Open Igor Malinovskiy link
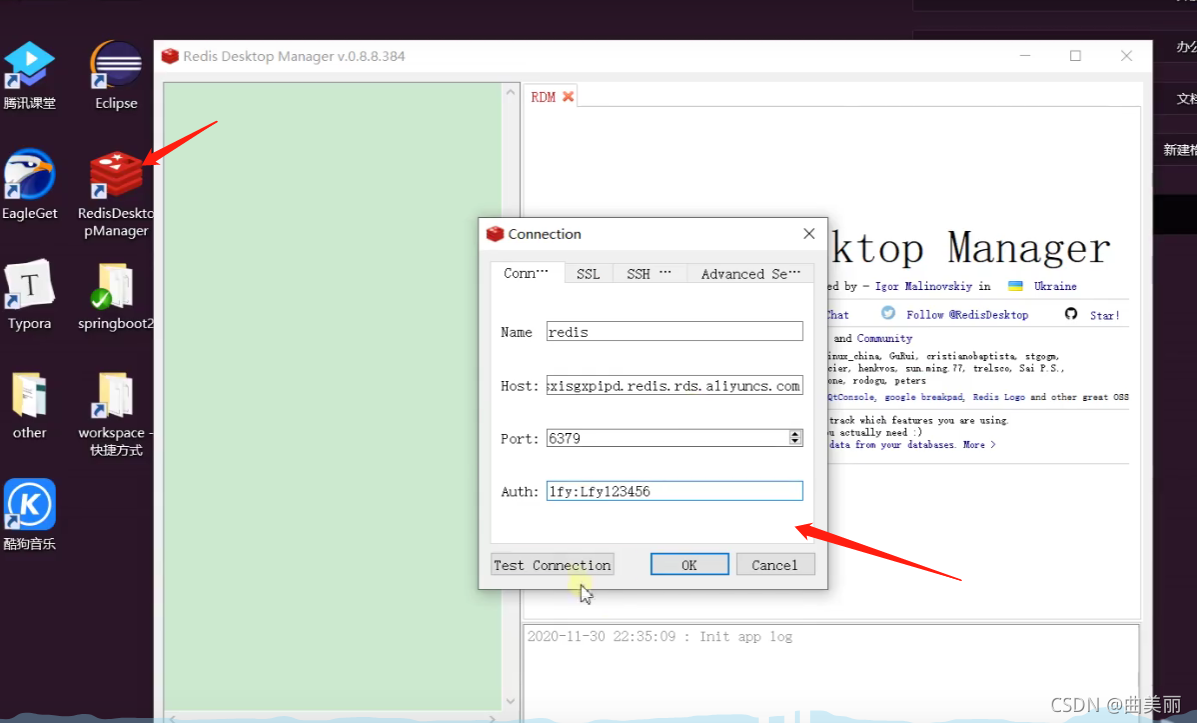 coord(923,286)
